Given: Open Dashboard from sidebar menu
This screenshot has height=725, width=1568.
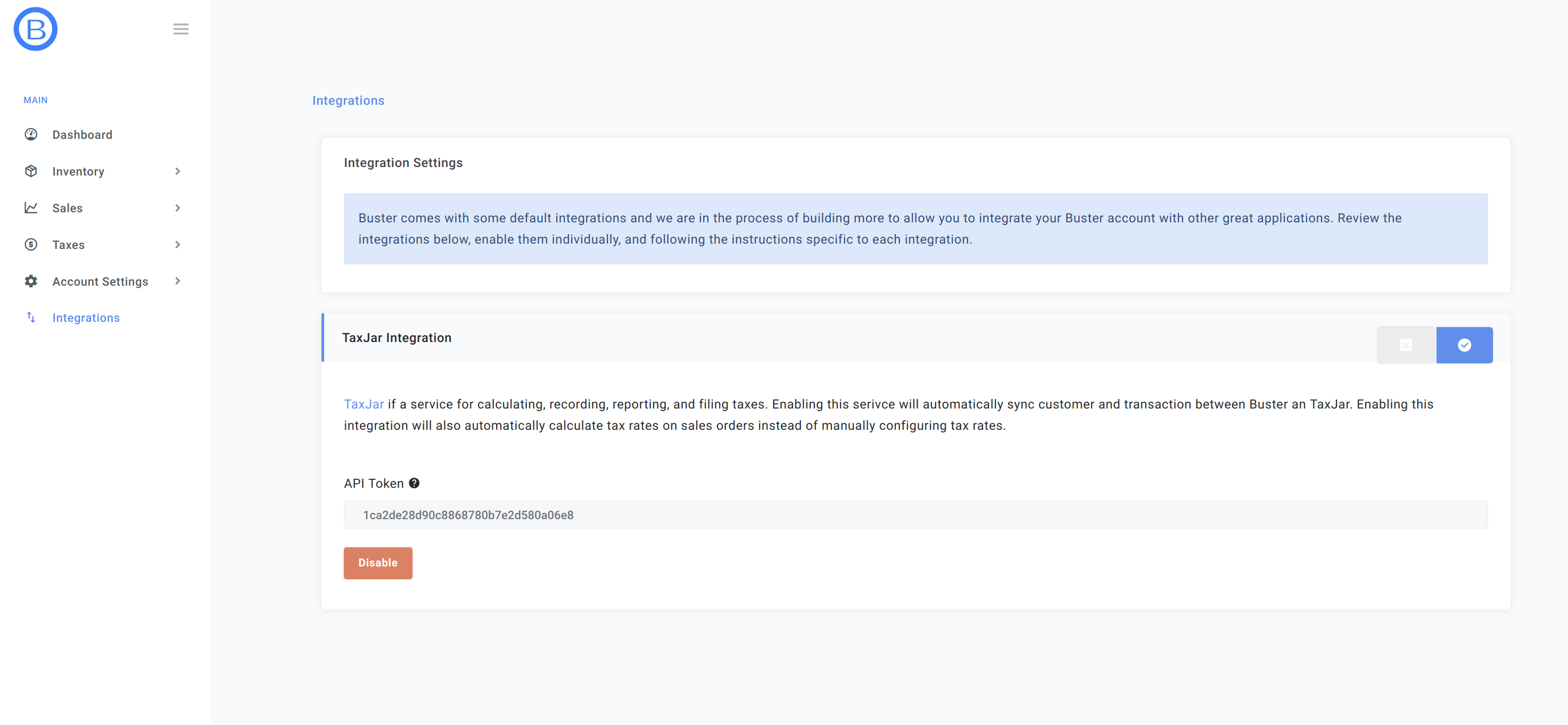Looking at the screenshot, I should 82,135.
